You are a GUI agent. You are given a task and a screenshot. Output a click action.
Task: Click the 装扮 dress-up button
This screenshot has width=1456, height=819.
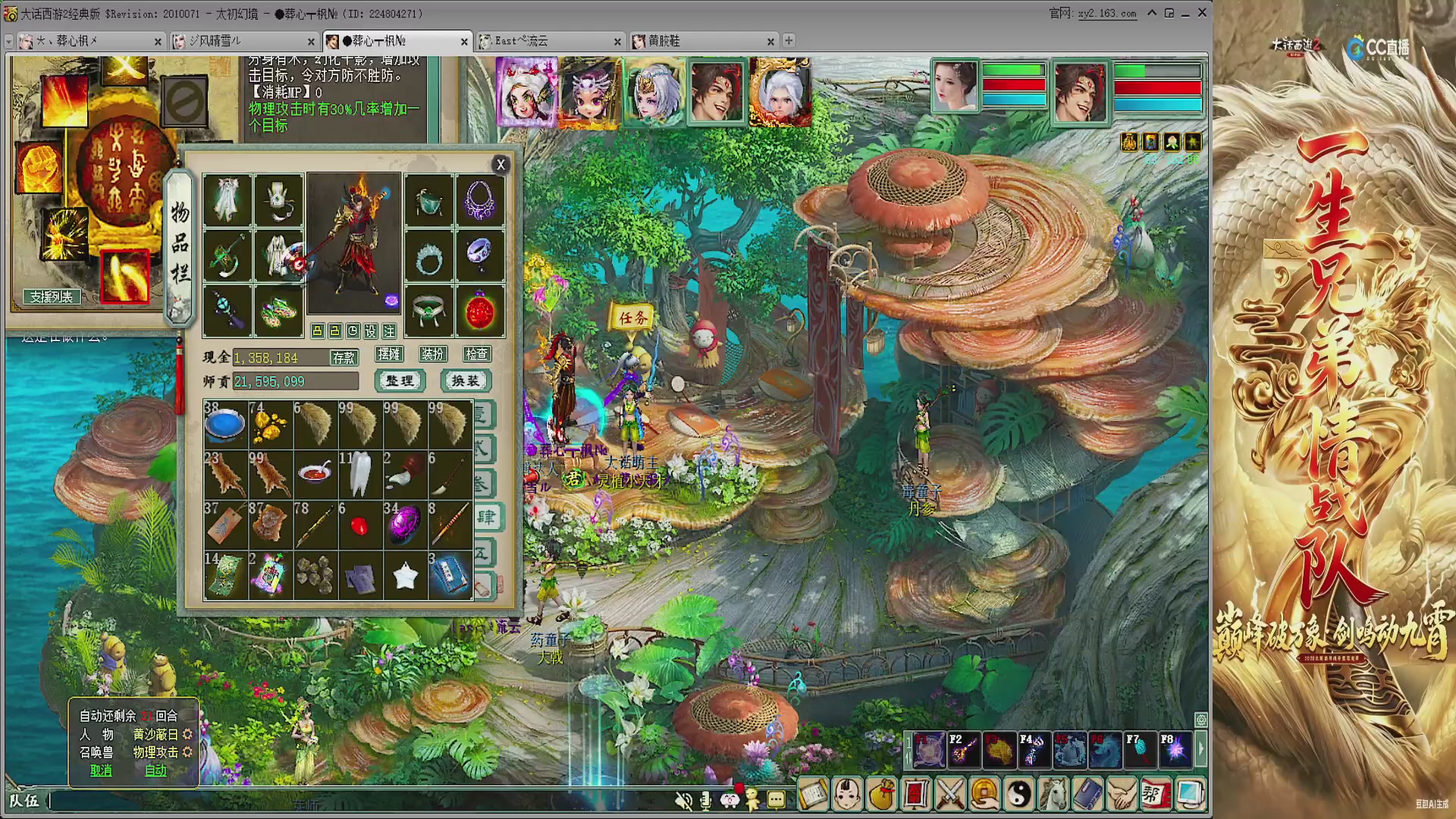pos(433,354)
